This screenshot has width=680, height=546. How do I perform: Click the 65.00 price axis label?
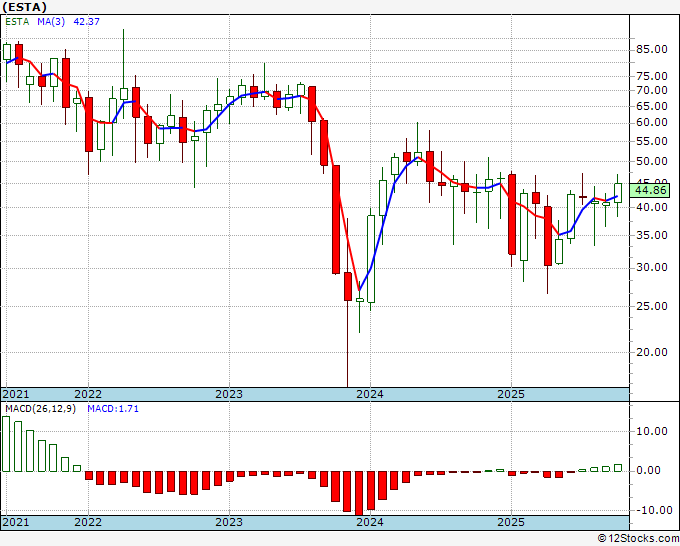(651, 106)
